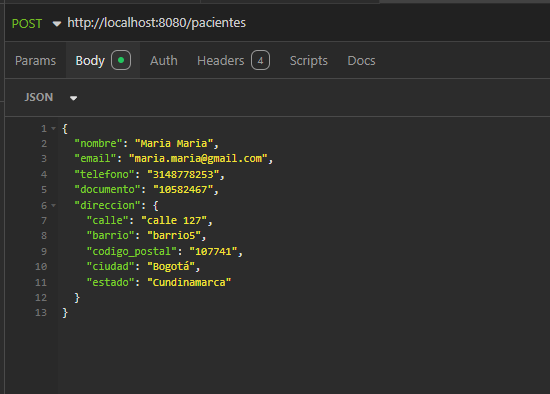
Task: Click the "calle" key on line 7
Action: point(107,220)
